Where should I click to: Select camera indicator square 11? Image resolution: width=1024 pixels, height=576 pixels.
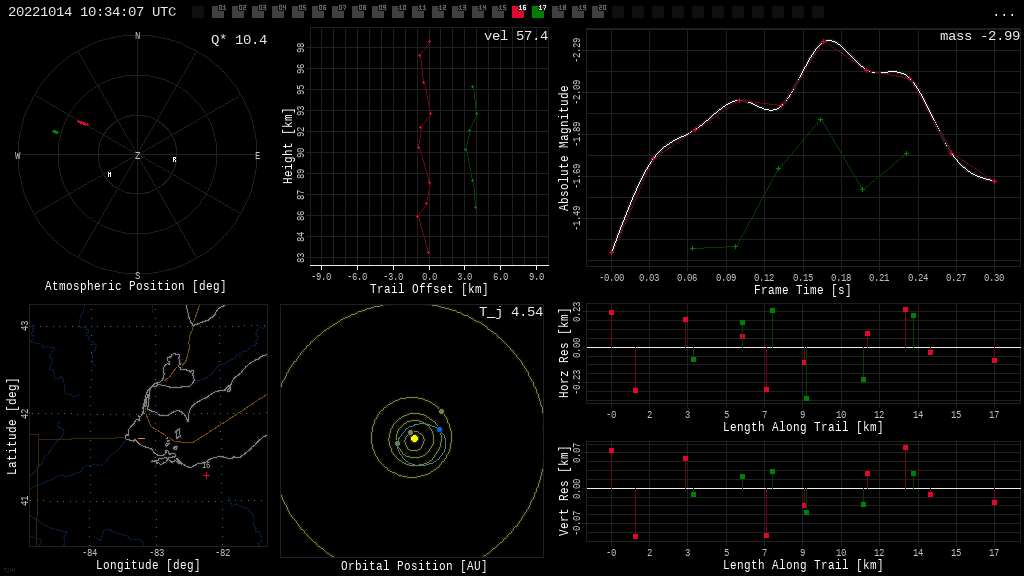[x=418, y=12]
